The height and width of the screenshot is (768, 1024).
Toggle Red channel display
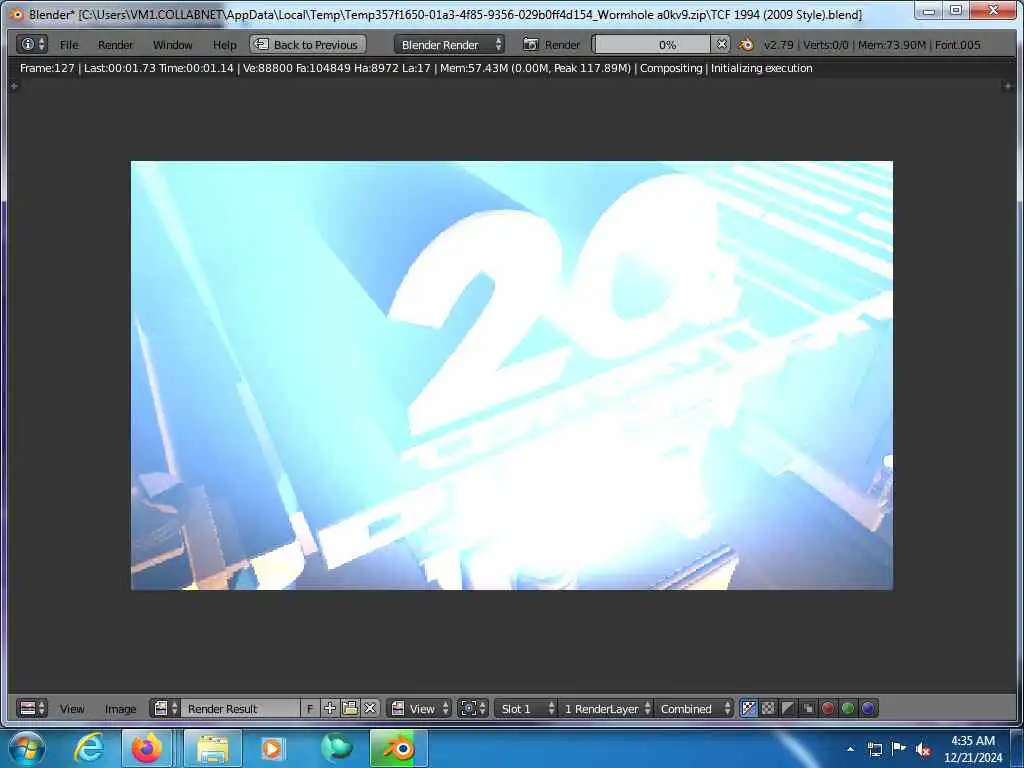(828, 708)
